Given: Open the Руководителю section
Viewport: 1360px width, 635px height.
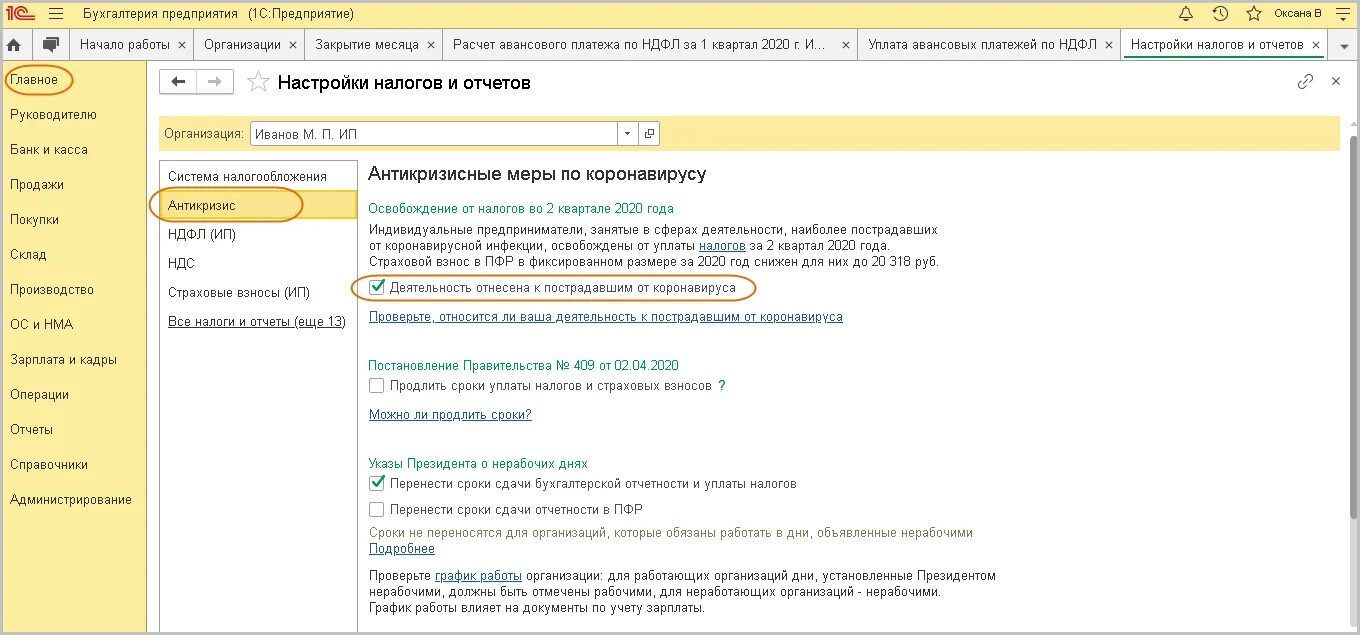Looking at the screenshot, I should coord(53,114).
